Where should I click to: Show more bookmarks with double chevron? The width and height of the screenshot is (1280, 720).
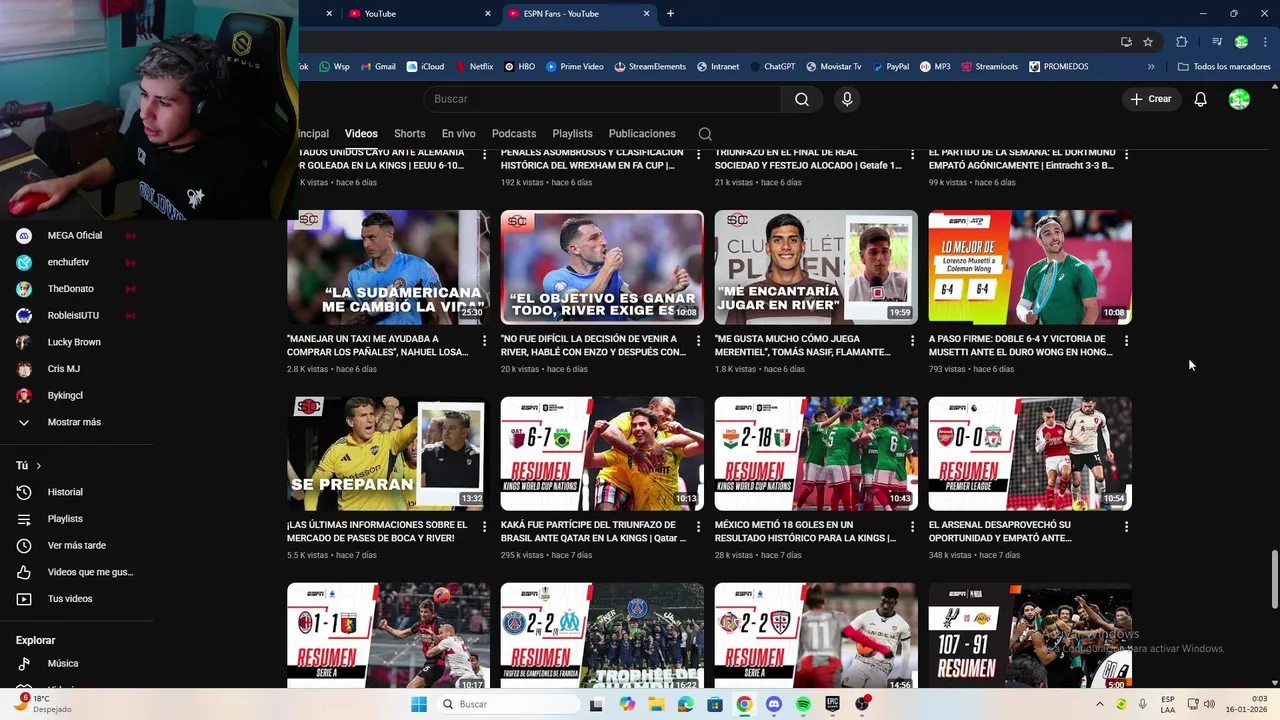click(x=1151, y=67)
